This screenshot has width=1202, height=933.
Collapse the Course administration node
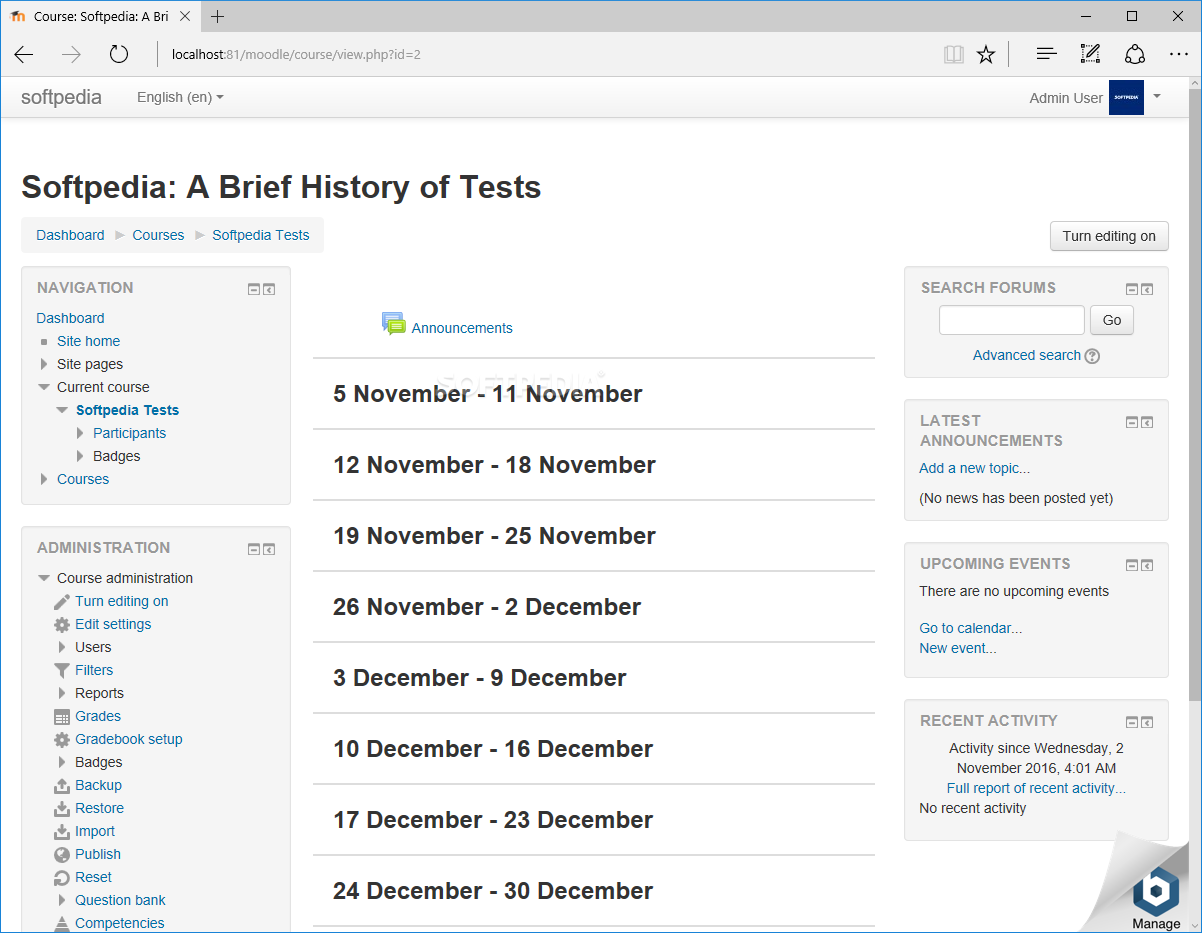[x=44, y=578]
